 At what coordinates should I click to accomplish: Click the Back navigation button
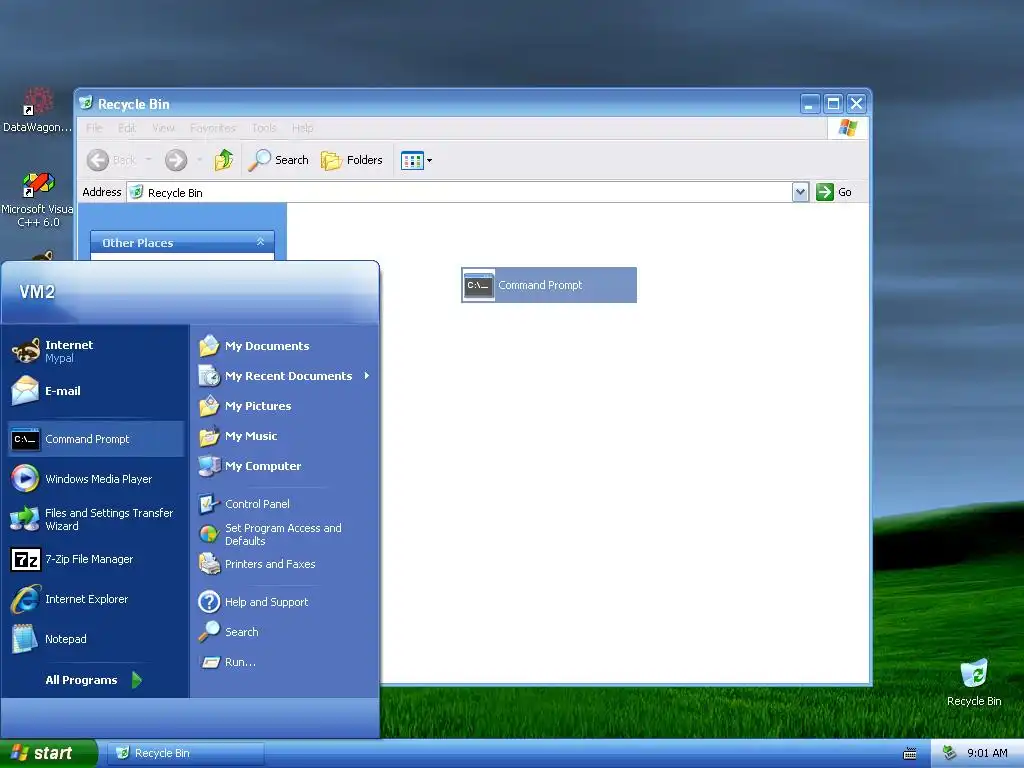[111, 160]
